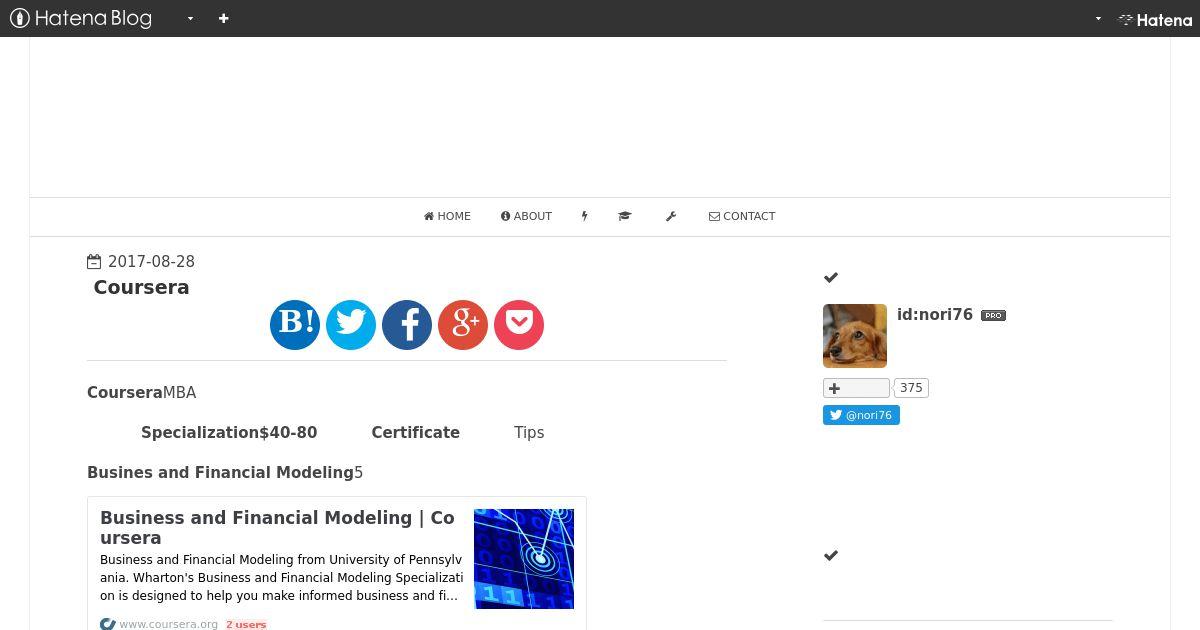Click the wrench navigation icon
Viewport: 1200px width, 630px height.
tap(671, 216)
